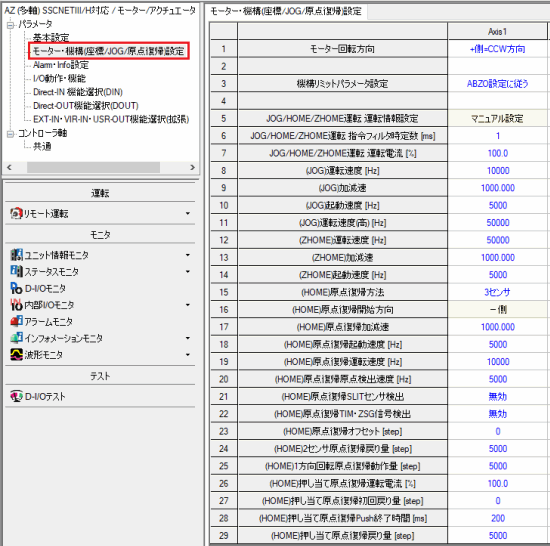Click 原点復帰TIM・ZSG信号検出 value 無効
550x546 pixels.
coord(497,414)
